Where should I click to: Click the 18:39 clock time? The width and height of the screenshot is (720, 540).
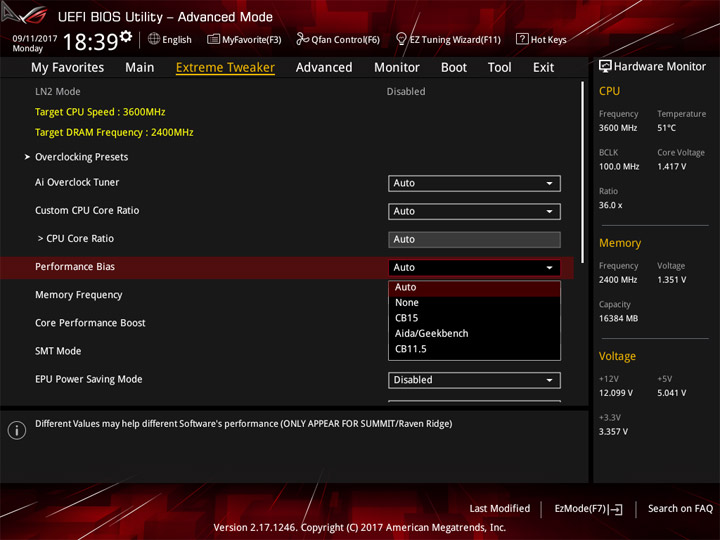tap(90, 42)
